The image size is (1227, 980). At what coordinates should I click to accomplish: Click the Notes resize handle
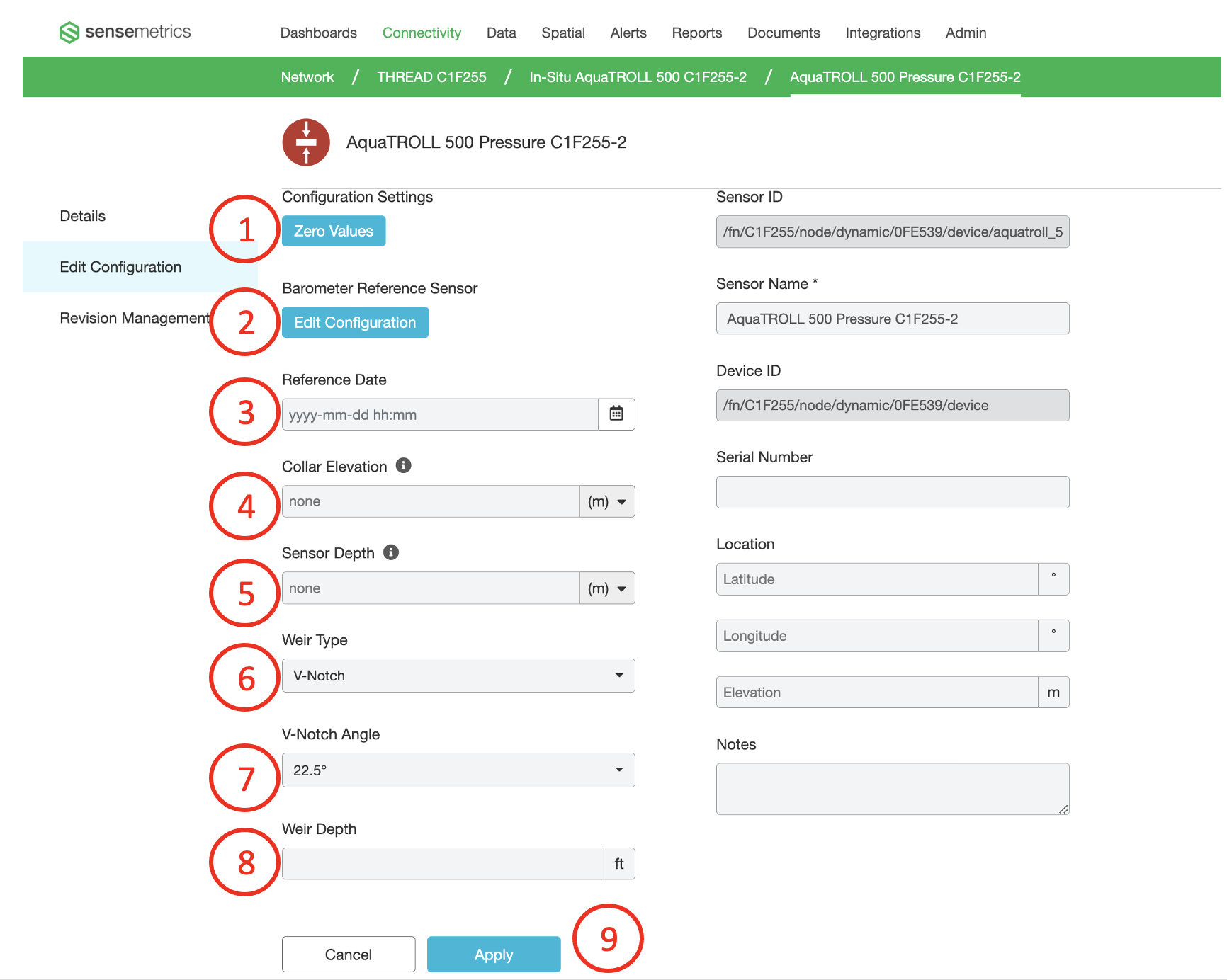click(x=1064, y=809)
